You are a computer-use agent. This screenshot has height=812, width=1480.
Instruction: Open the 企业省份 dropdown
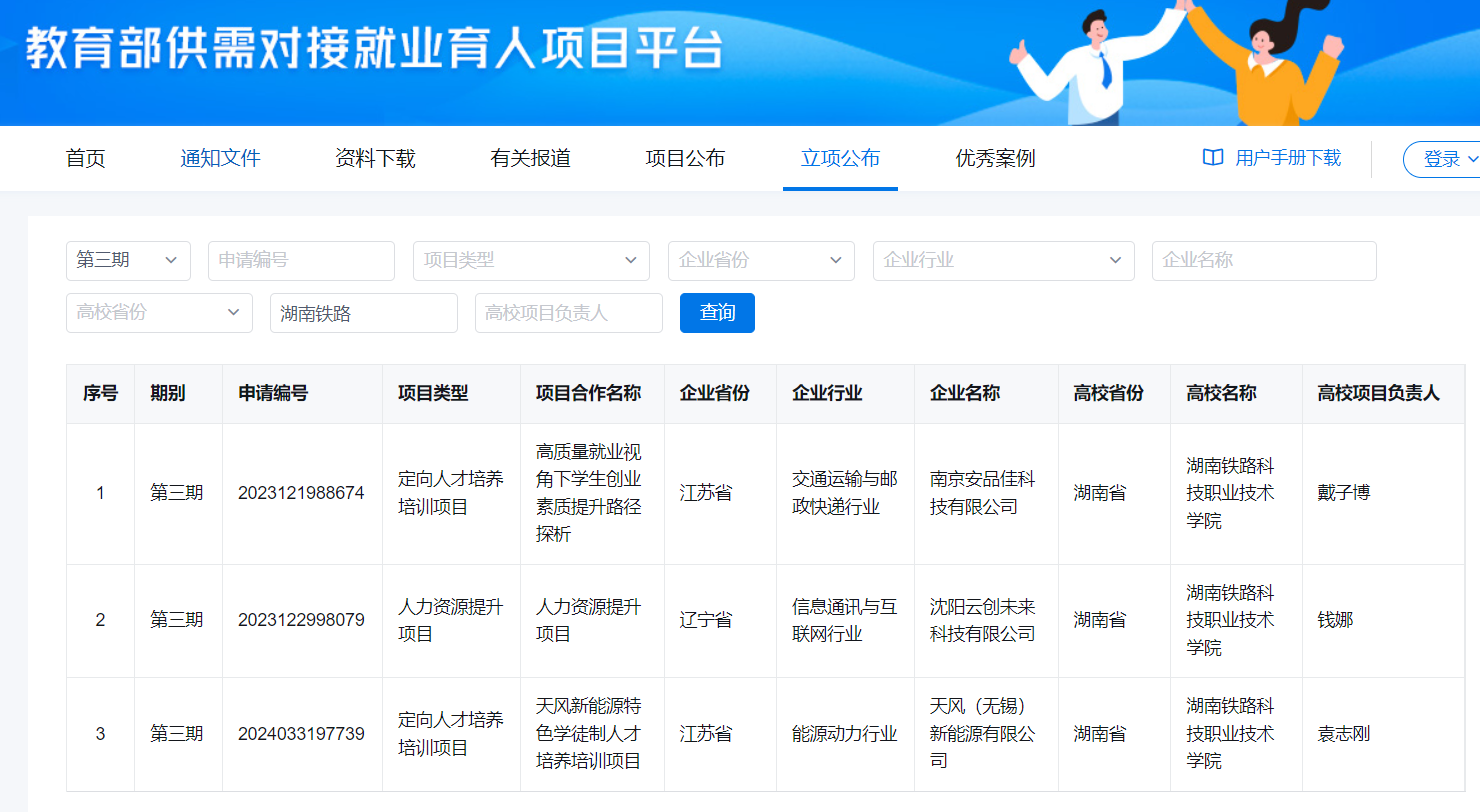[761, 260]
